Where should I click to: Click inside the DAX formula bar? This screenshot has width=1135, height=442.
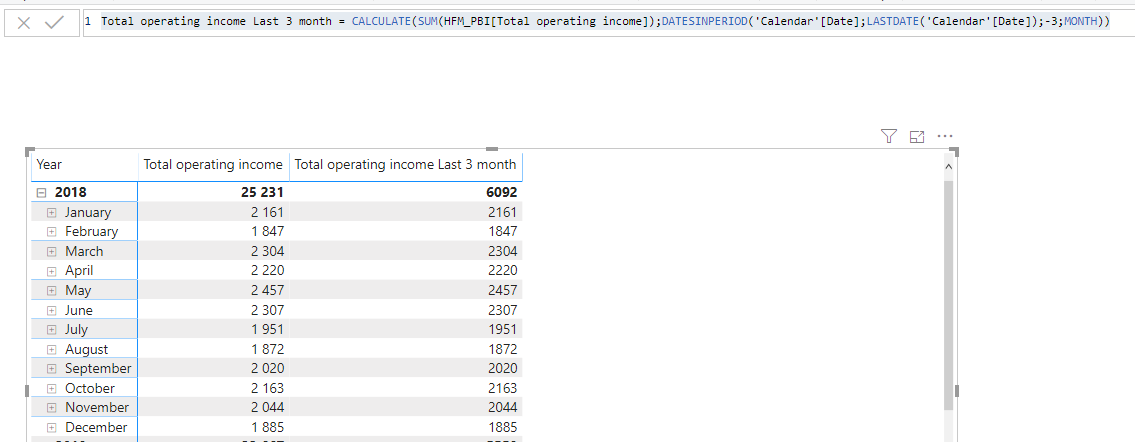tap(608, 22)
